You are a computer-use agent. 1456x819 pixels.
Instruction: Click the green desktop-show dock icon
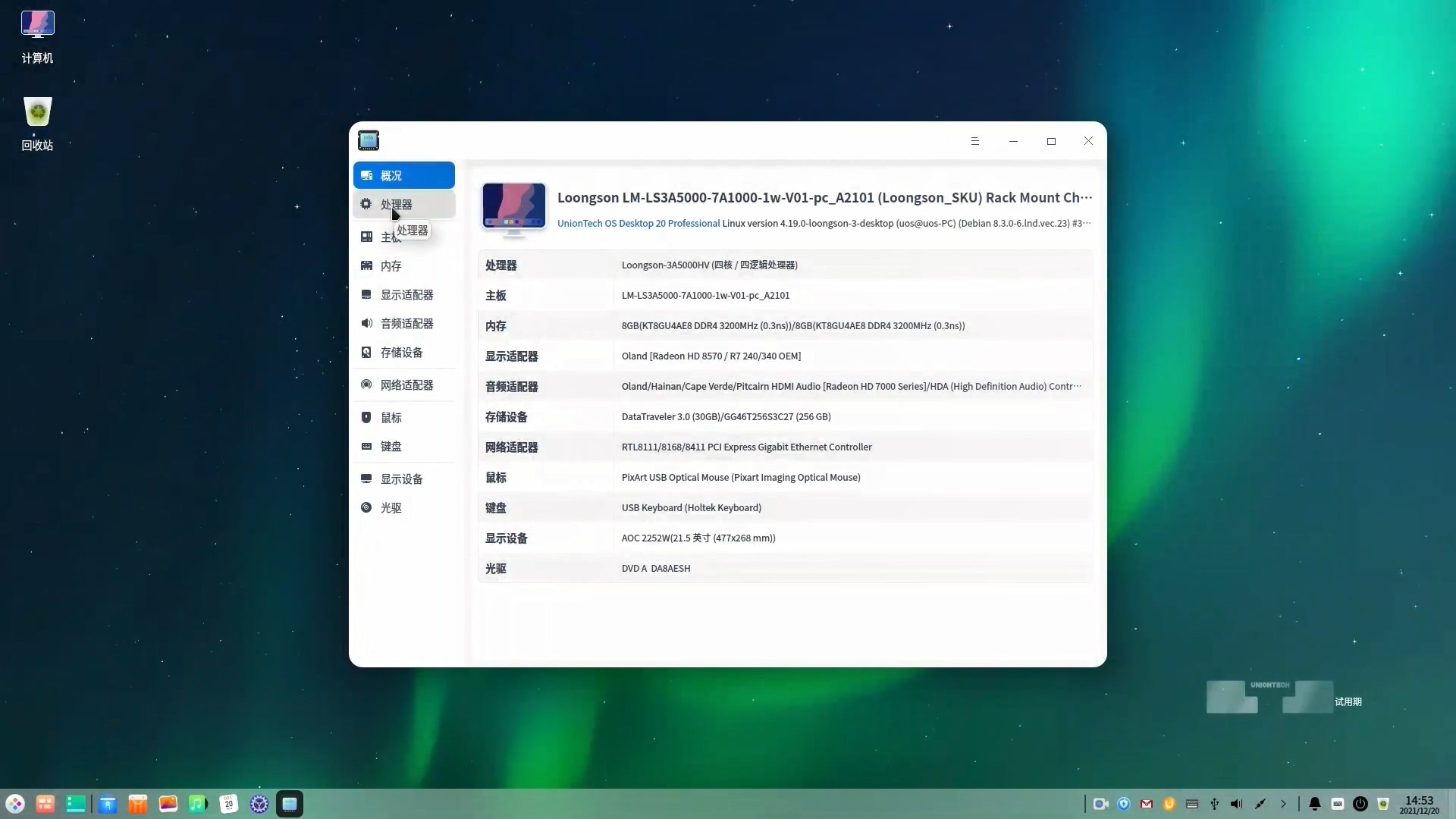[76, 804]
